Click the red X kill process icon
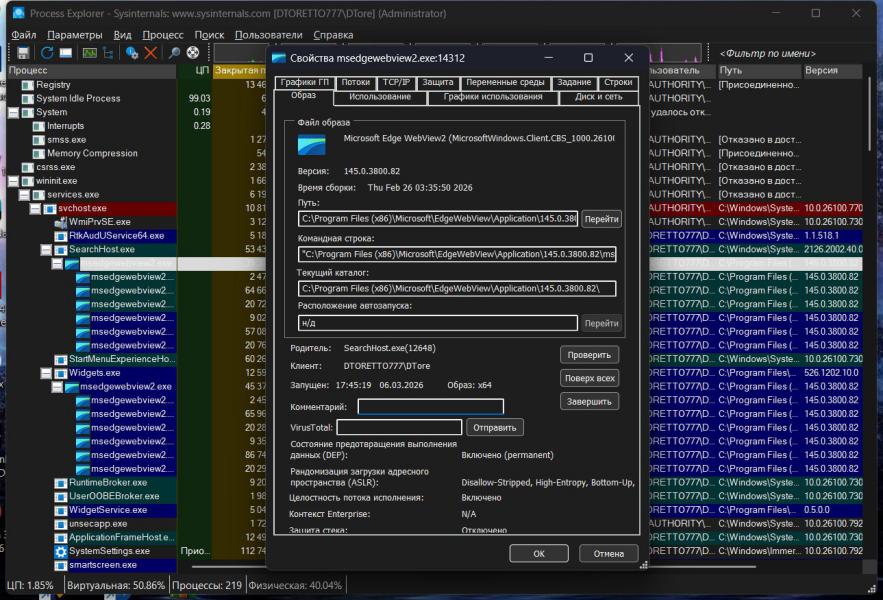This screenshot has height=600, width=883. pyautogui.click(x=151, y=52)
